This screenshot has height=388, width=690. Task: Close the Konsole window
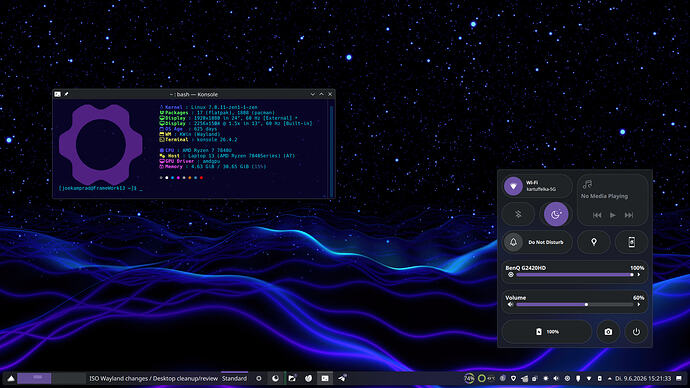pos(330,94)
